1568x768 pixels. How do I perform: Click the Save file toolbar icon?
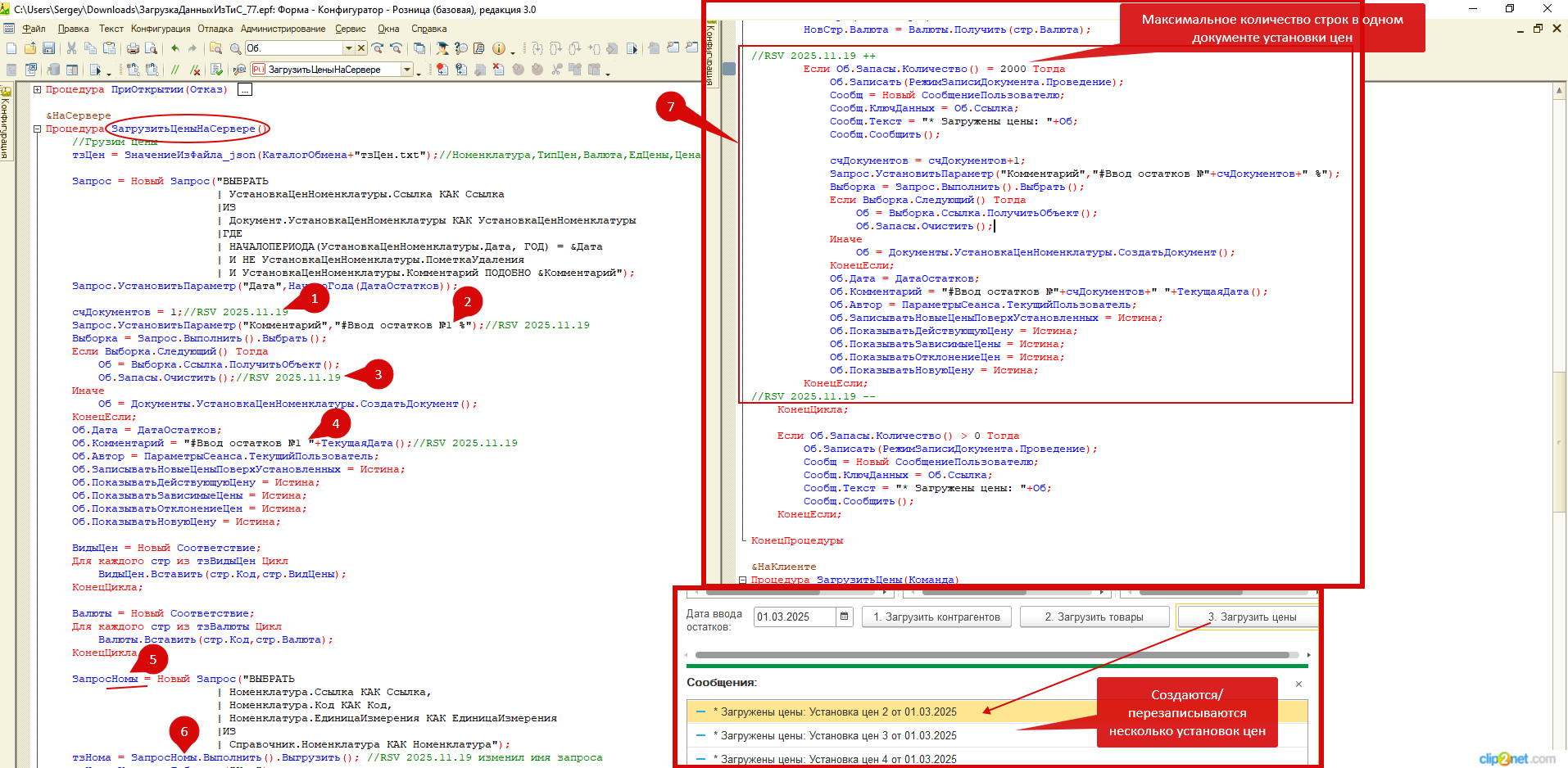(x=48, y=48)
